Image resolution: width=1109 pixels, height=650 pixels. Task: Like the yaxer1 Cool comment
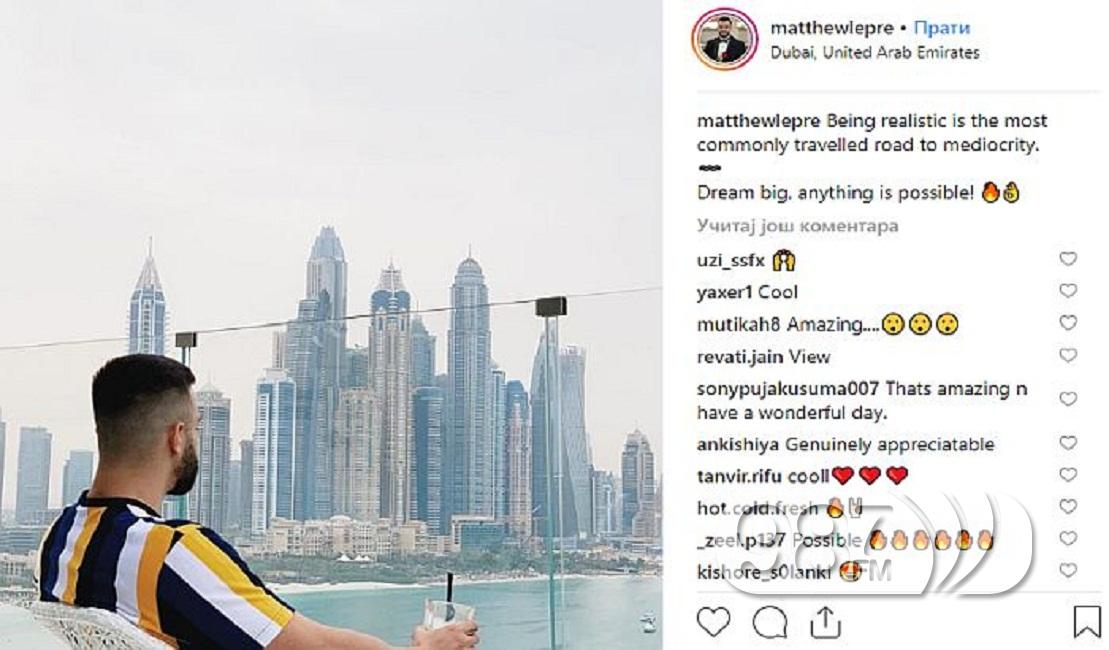click(x=1068, y=291)
